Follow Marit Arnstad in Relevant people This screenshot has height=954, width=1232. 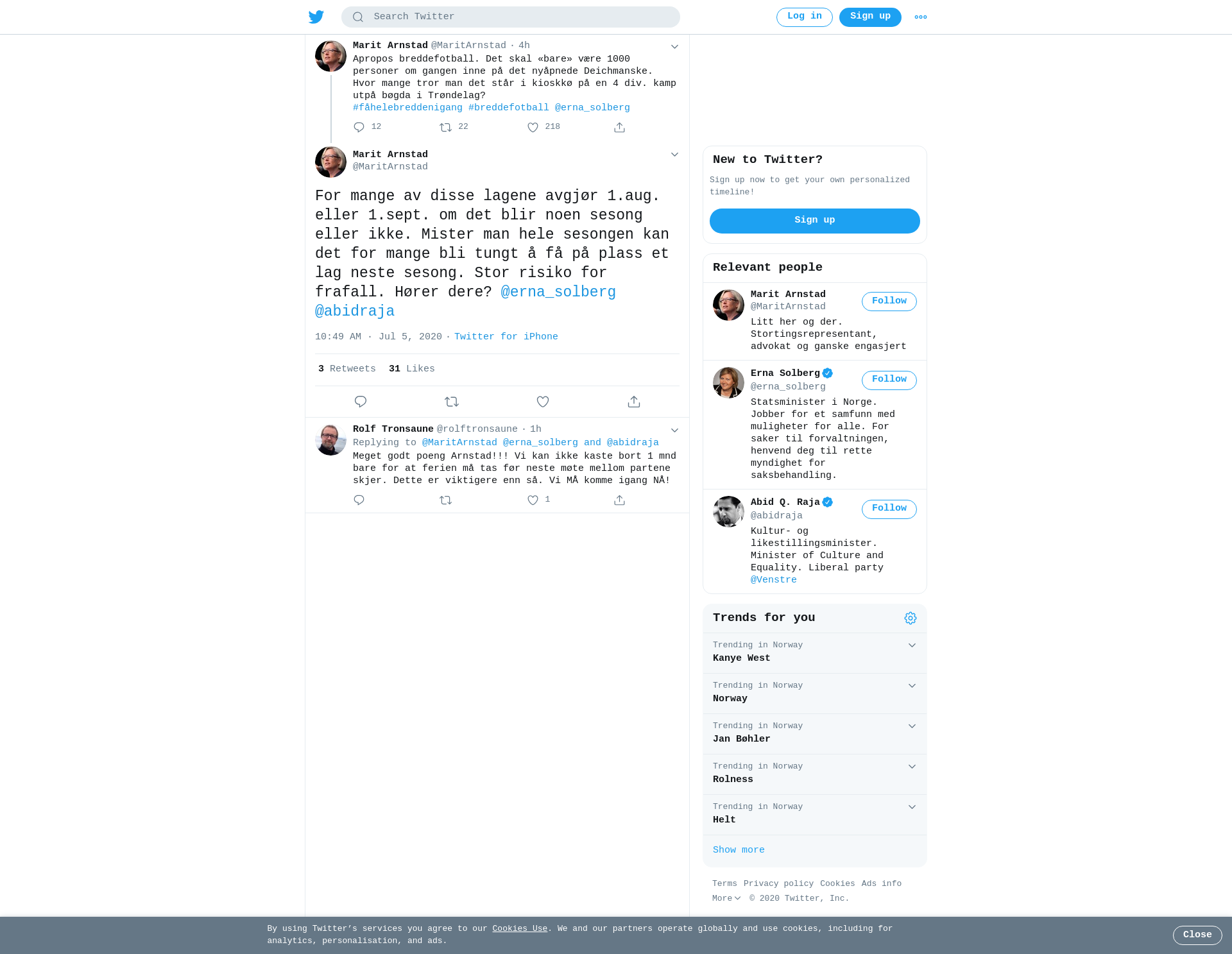coord(889,302)
